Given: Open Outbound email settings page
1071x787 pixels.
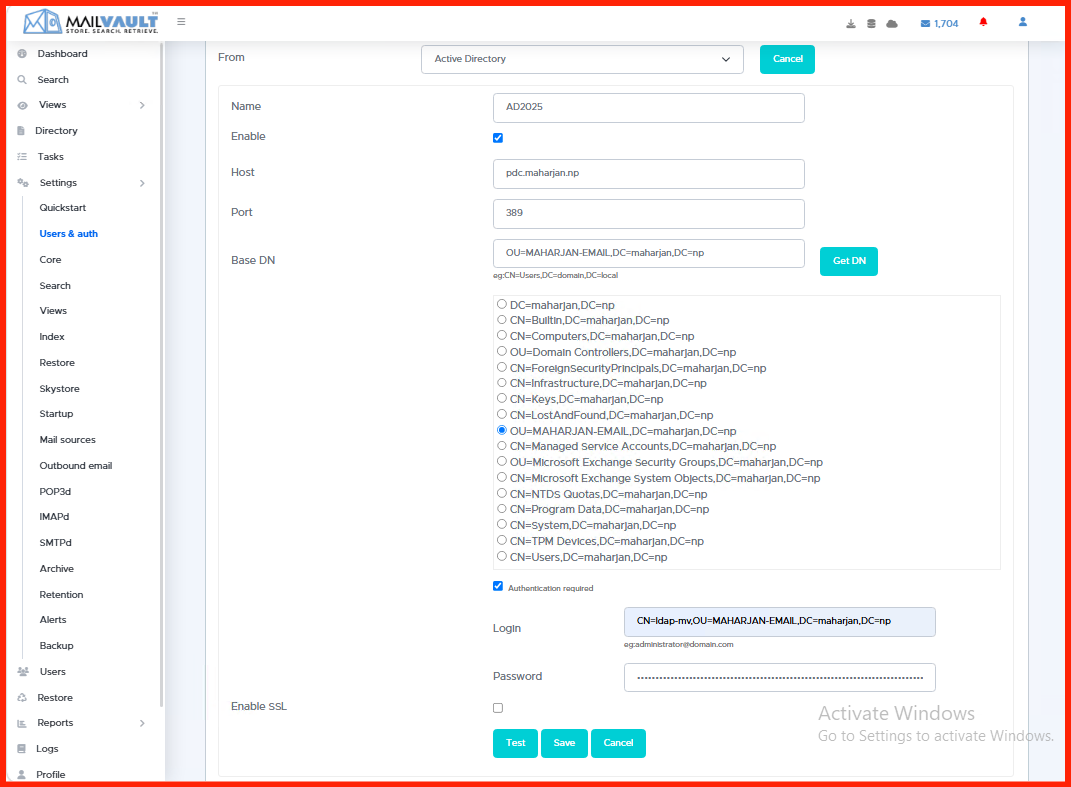Looking at the screenshot, I should coord(76,466).
